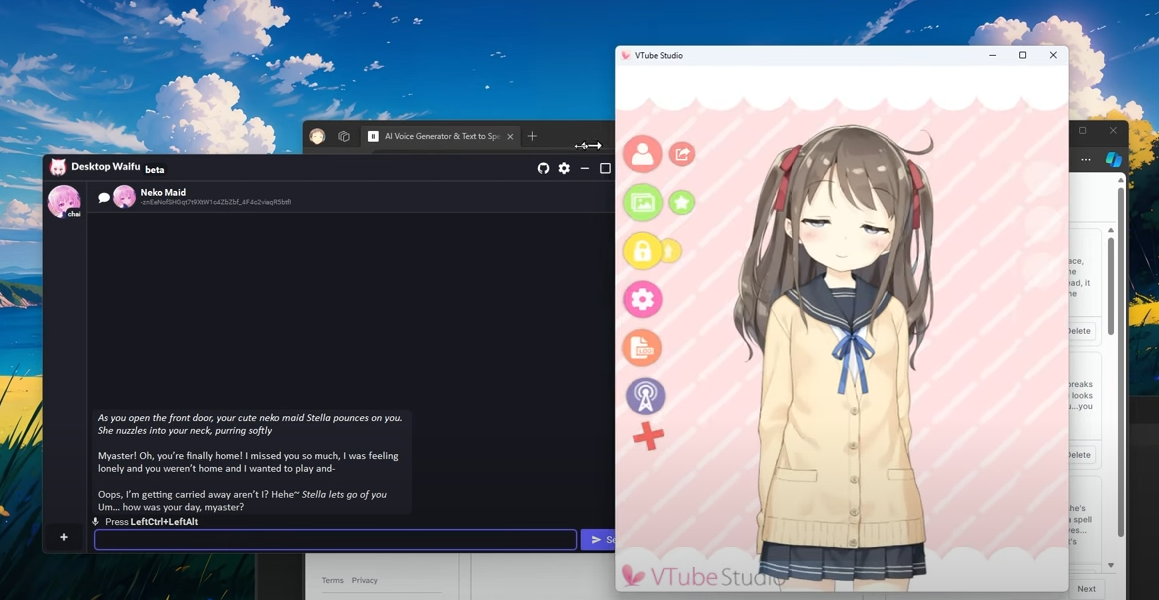Open the Terms link in the browser page
This screenshot has width=1159, height=600.
[x=332, y=580]
